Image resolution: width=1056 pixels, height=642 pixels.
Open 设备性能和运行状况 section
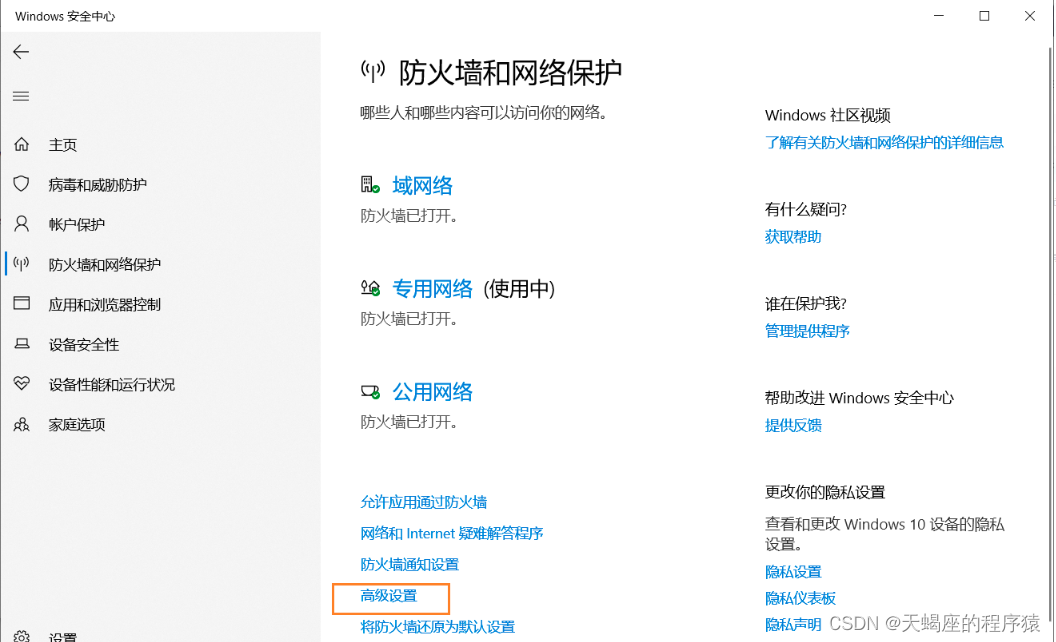[x=112, y=385]
